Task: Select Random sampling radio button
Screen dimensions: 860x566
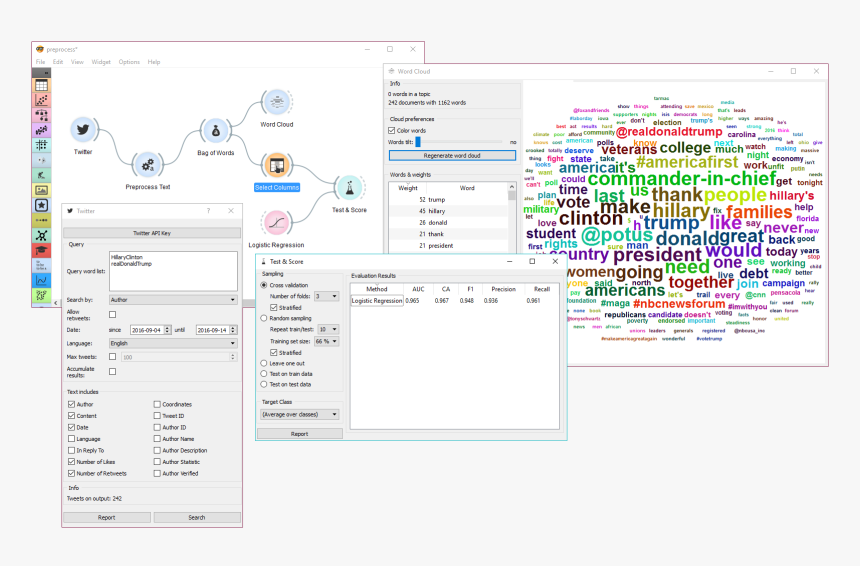Action: [x=264, y=318]
